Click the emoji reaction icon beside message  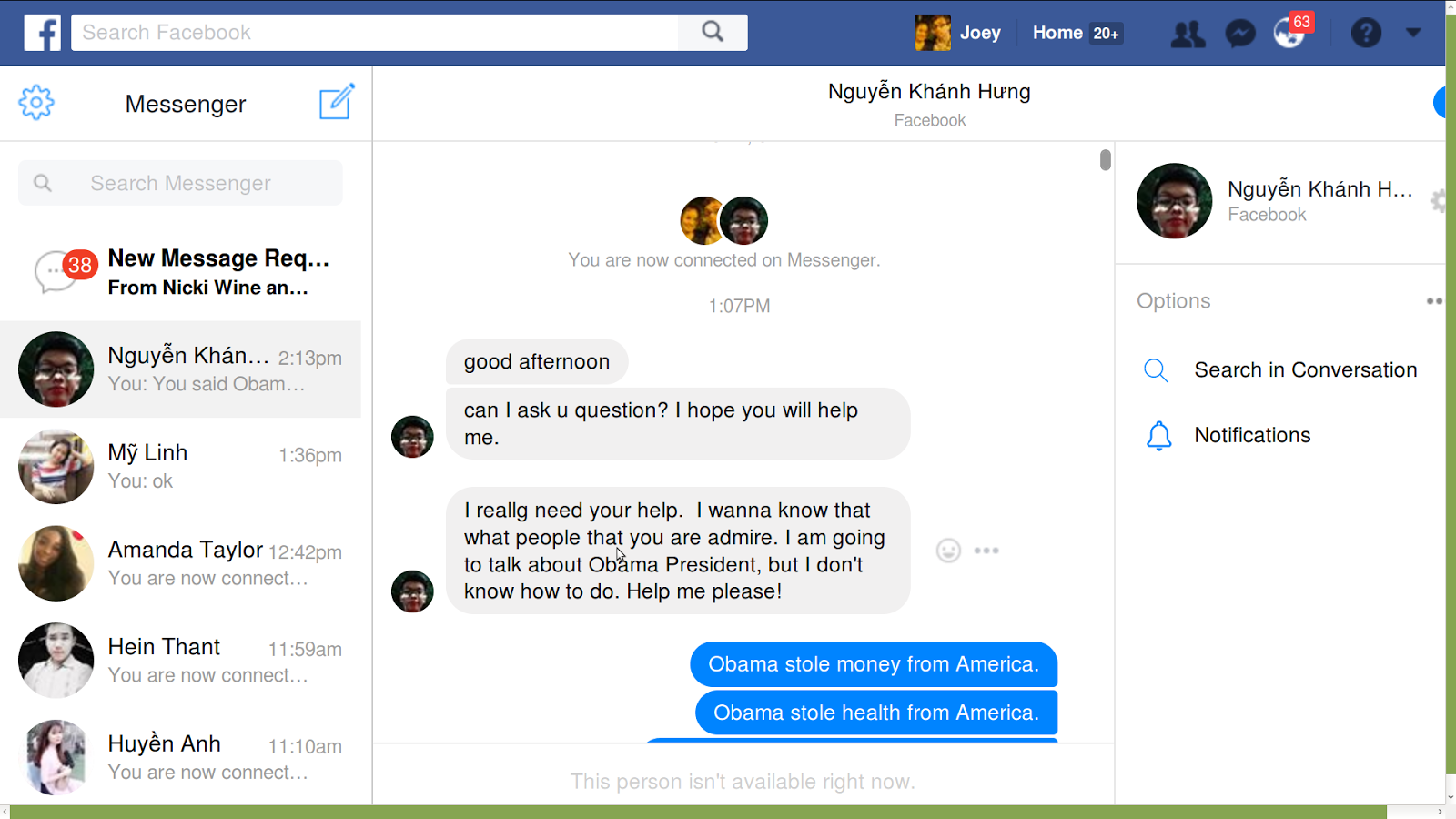pos(948,551)
